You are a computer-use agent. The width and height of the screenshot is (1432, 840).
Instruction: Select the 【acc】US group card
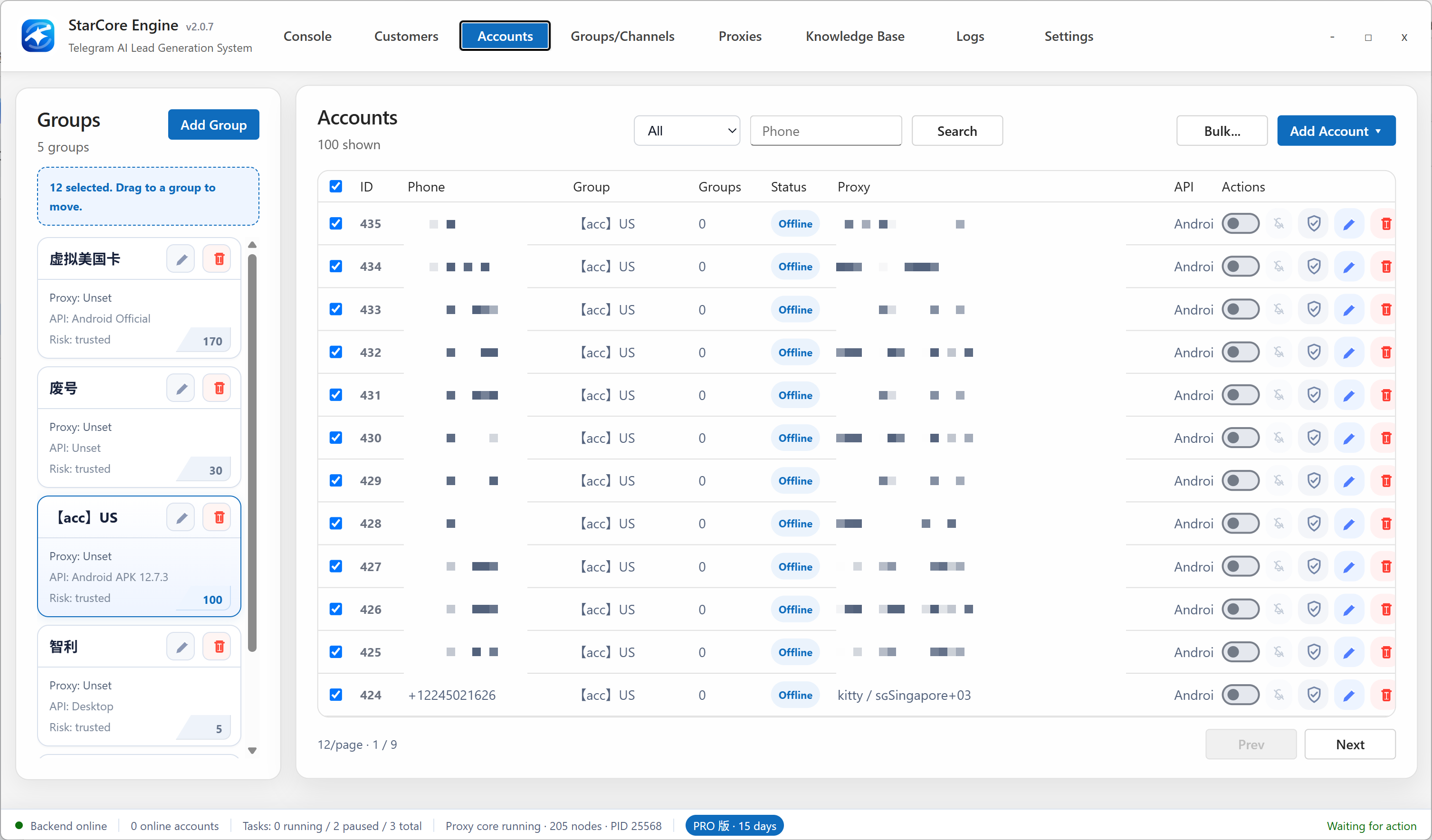click(x=139, y=556)
